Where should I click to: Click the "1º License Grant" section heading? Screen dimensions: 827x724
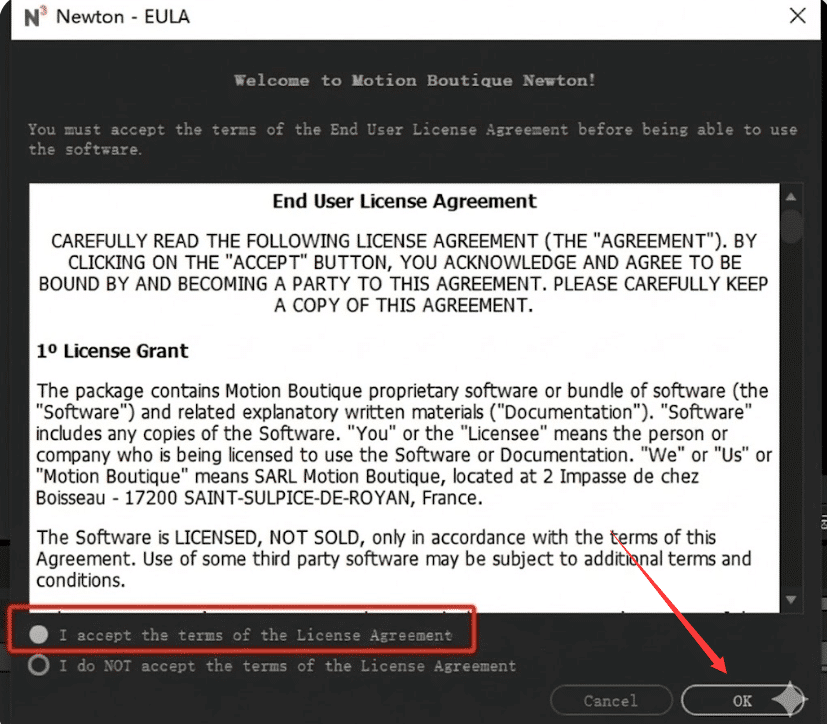point(112,351)
